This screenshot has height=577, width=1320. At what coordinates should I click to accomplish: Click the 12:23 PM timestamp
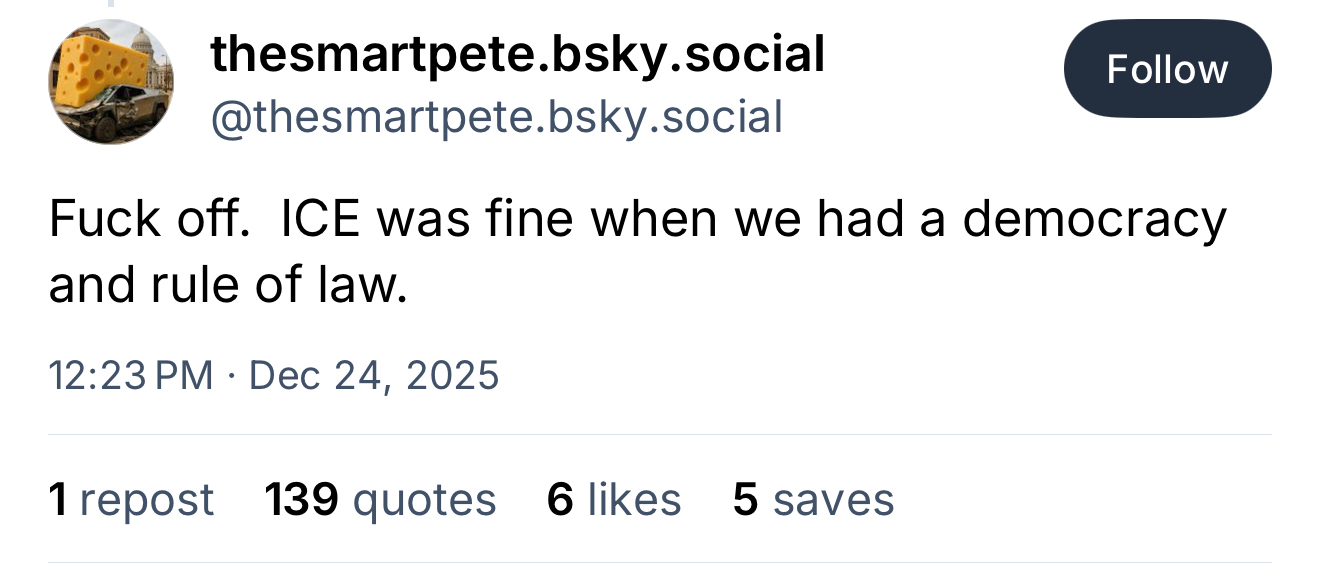[130, 376]
